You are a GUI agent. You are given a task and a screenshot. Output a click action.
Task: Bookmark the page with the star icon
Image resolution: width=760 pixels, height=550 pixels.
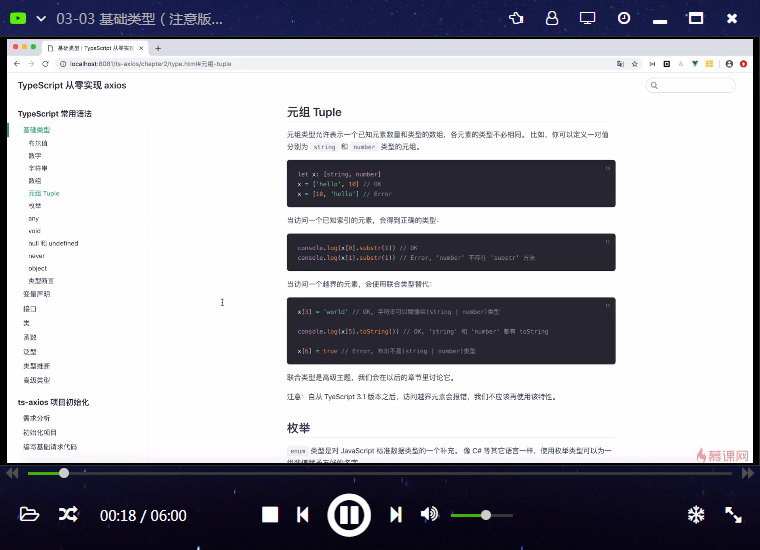point(634,63)
